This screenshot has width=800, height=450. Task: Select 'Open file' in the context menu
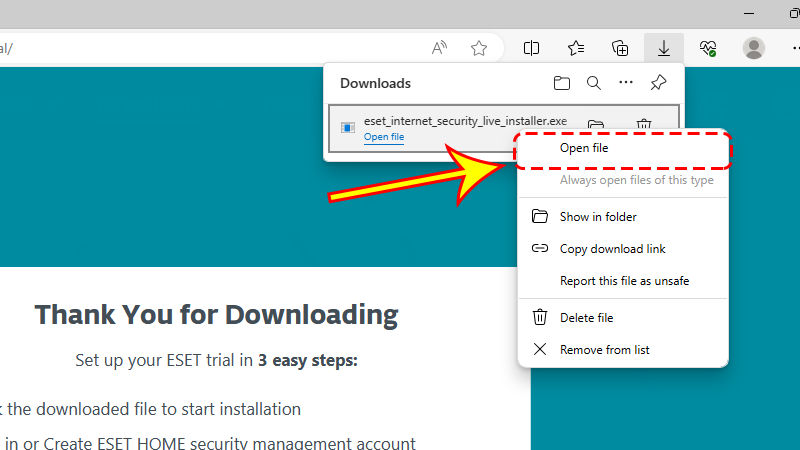[x=623, y=148]
